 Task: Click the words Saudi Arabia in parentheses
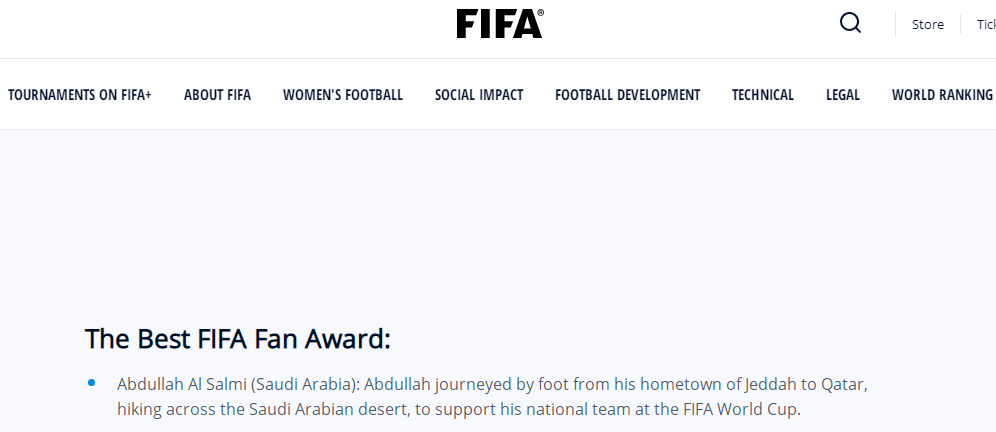coord(301,384)
